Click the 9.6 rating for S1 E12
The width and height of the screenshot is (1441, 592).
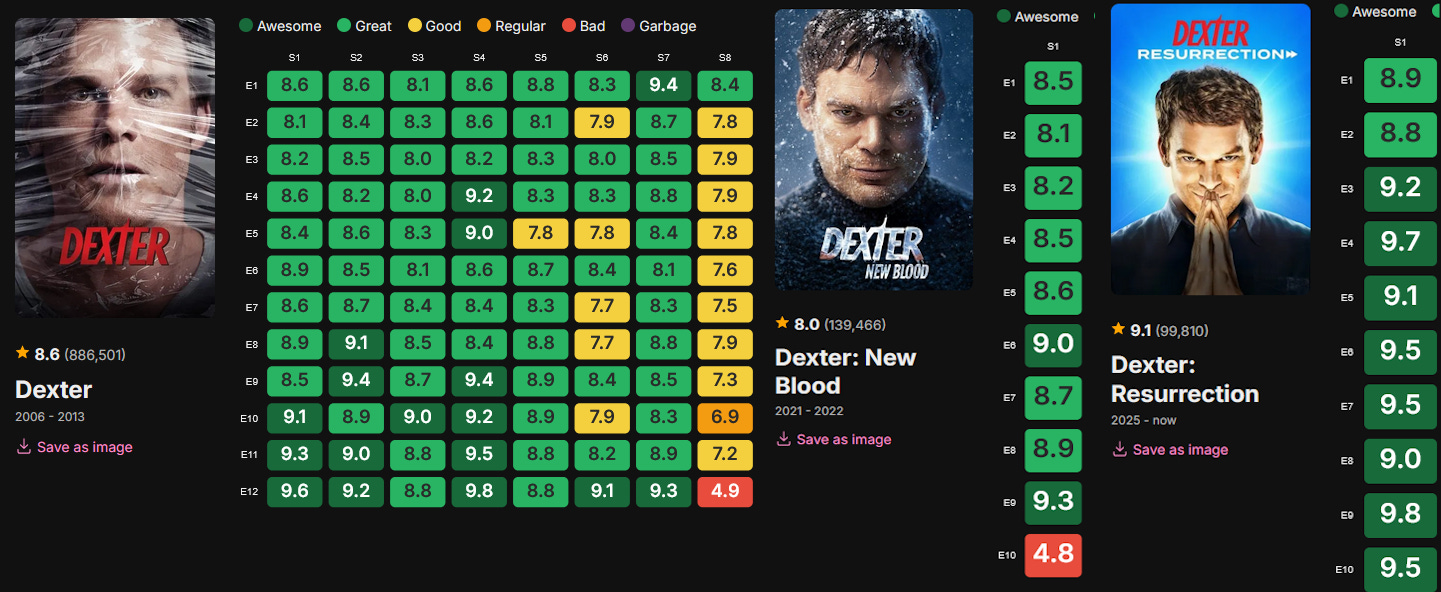click(294, 492)
